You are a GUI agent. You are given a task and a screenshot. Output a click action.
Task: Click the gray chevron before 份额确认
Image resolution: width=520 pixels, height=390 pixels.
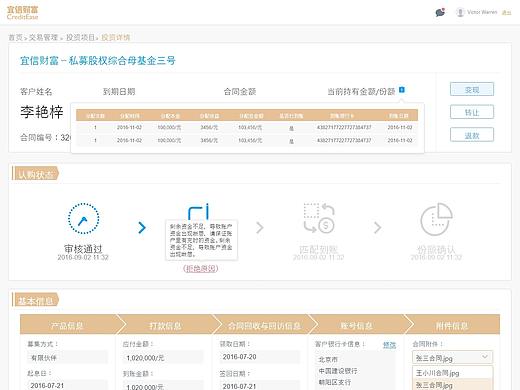coord(377,228)
